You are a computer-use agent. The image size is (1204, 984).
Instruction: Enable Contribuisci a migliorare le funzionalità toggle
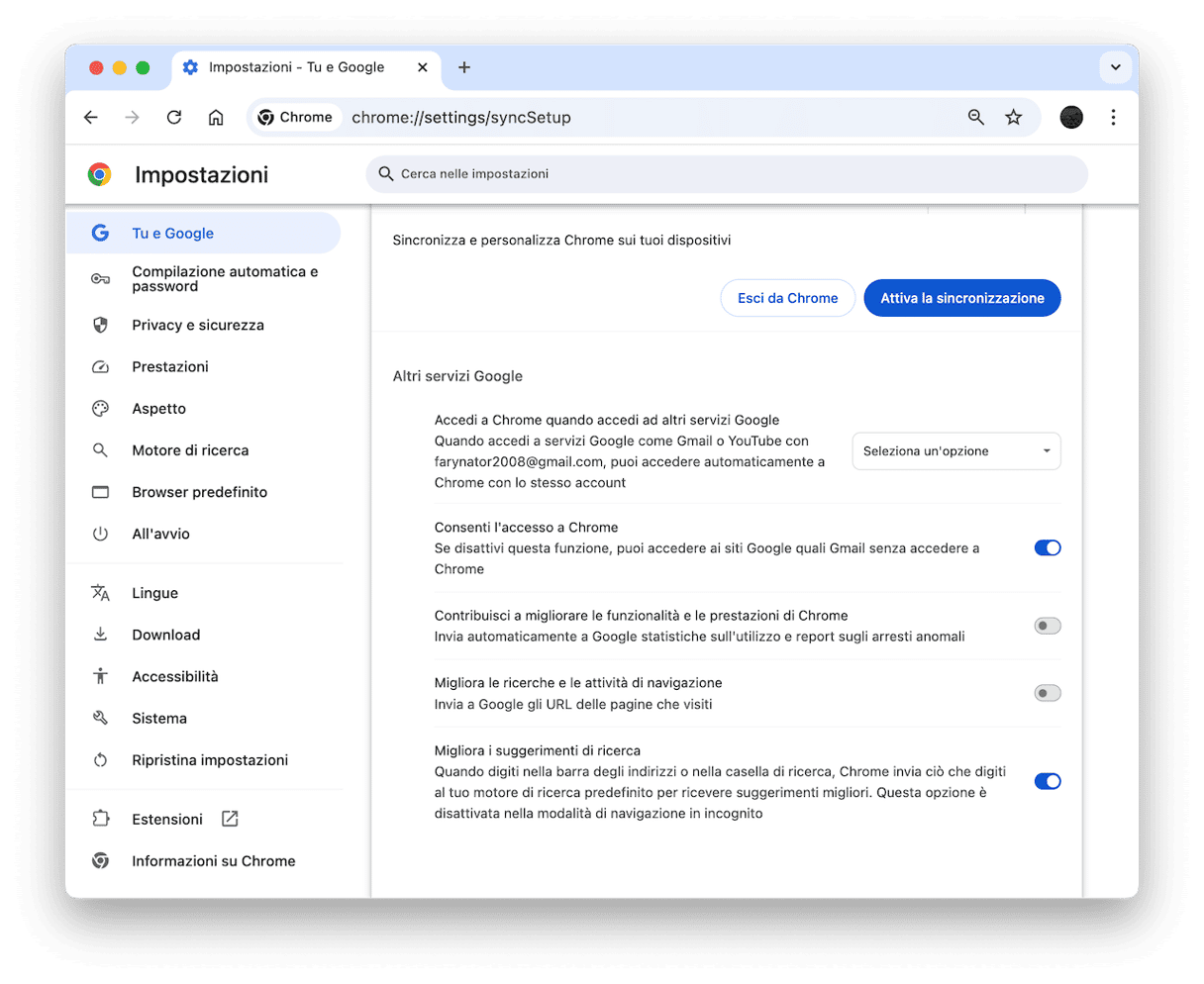pos(1047,626)
